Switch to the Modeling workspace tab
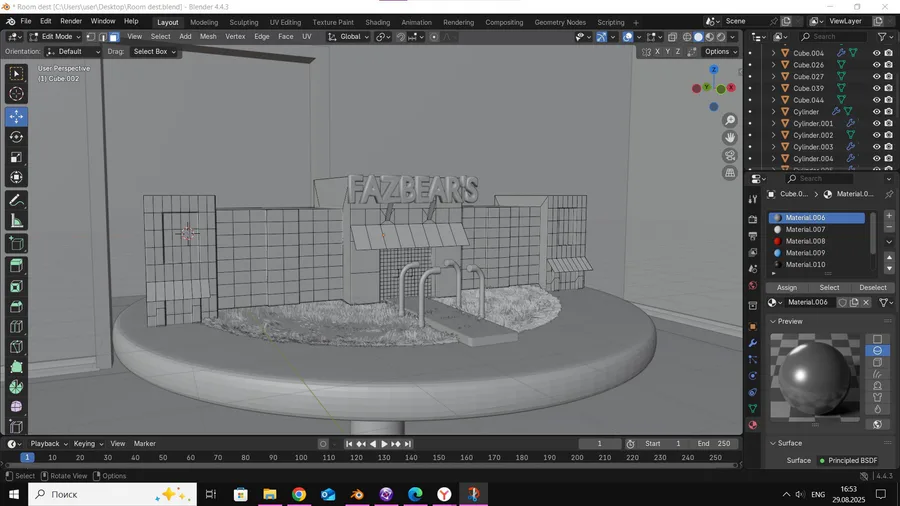Image resolution: width=900 pixels, height=506 pixels. [x=204, y=22]
